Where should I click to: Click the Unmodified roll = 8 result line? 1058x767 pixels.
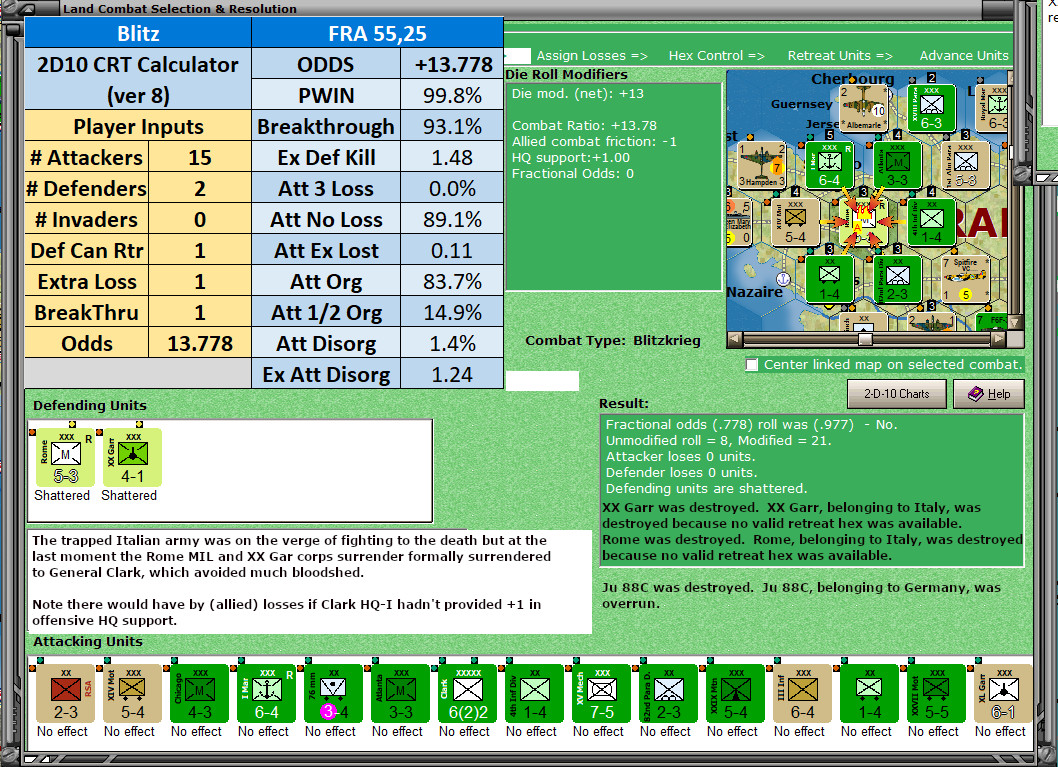pyautogui.click(x=719, y=441)
